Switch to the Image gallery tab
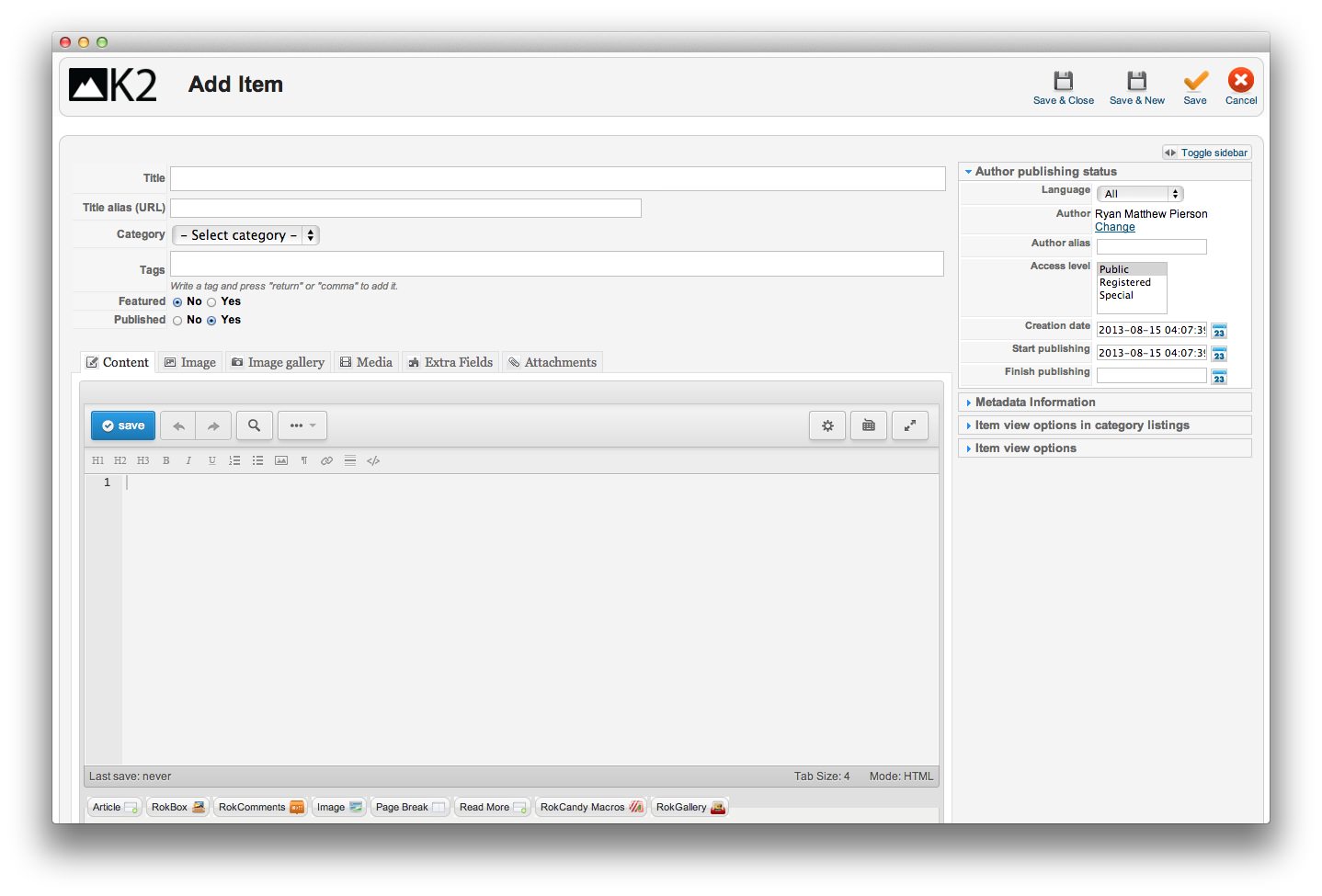 (x=278, y=363)
